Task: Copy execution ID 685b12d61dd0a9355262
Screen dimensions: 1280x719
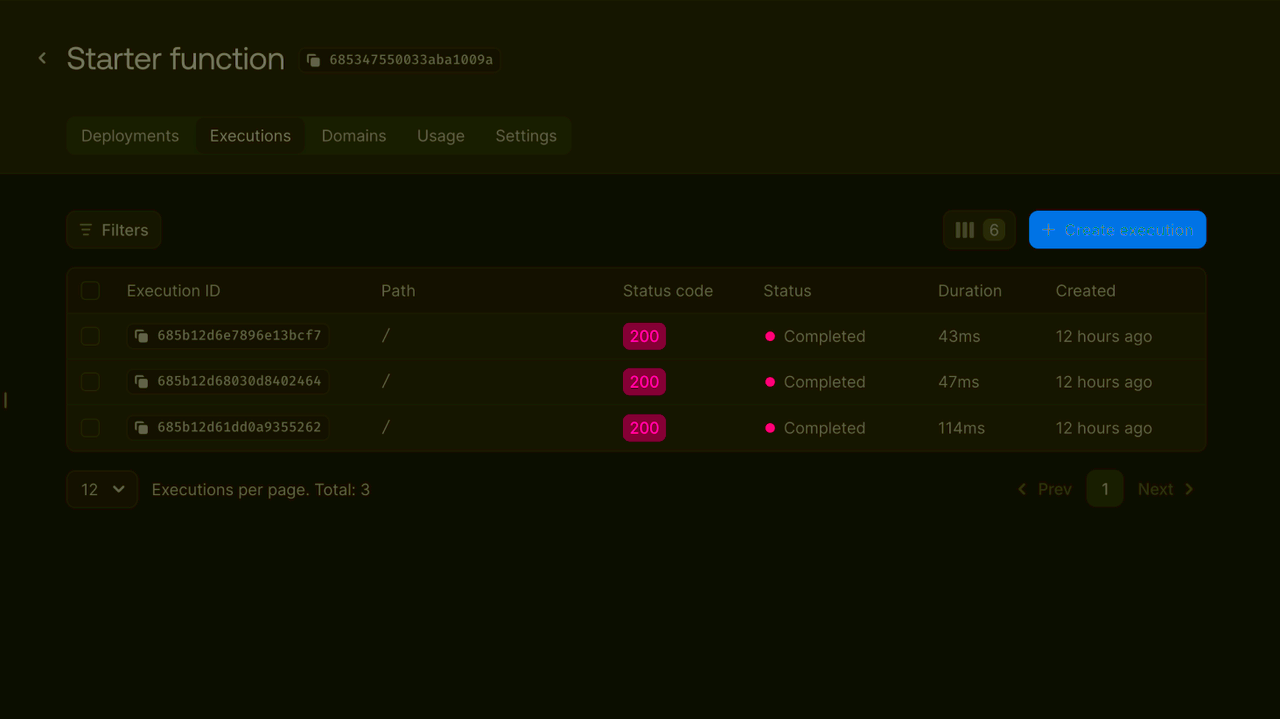Action: pyautogui.click(x=141, y=427)
